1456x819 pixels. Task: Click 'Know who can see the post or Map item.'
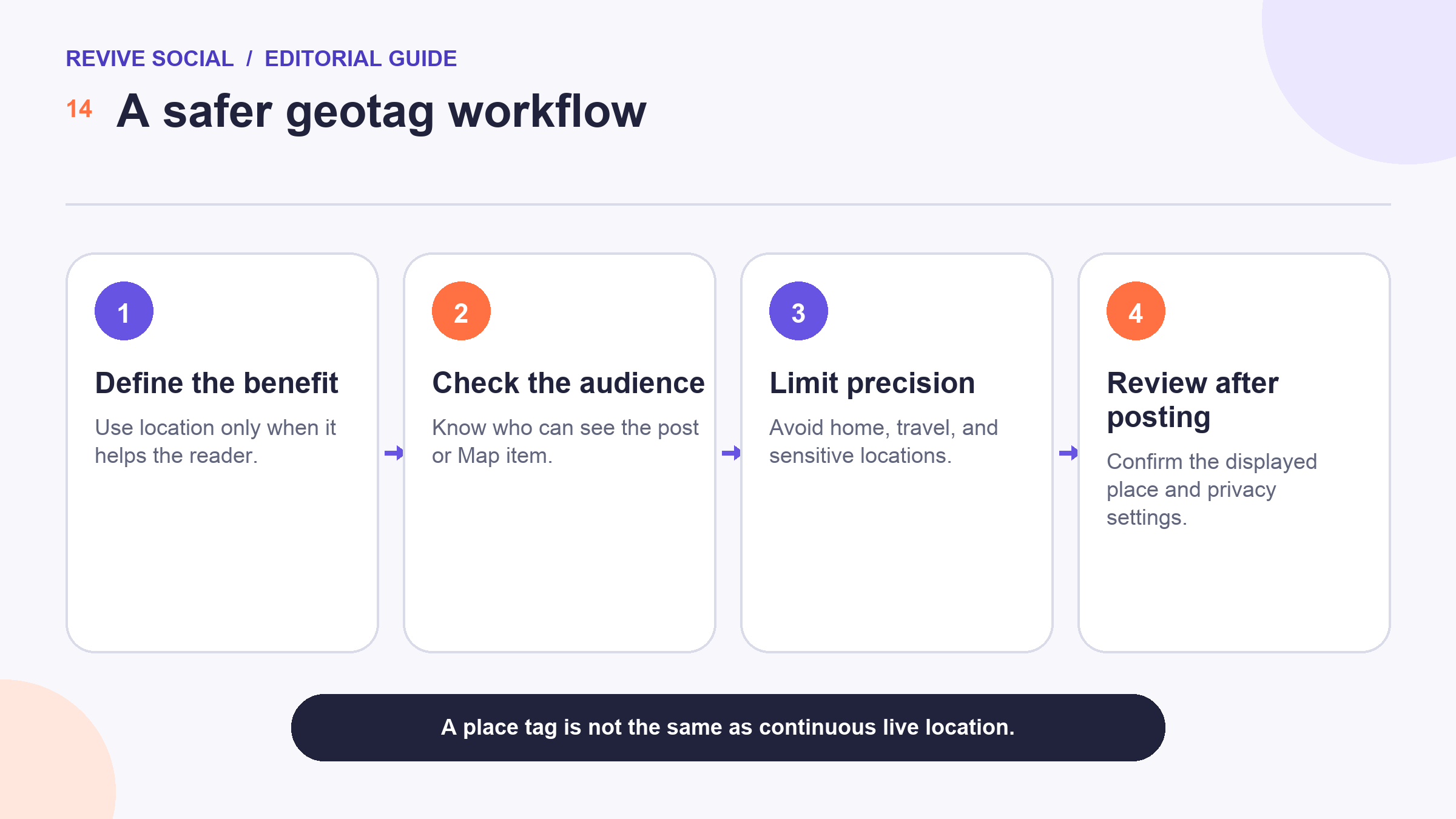pos(565,442)
